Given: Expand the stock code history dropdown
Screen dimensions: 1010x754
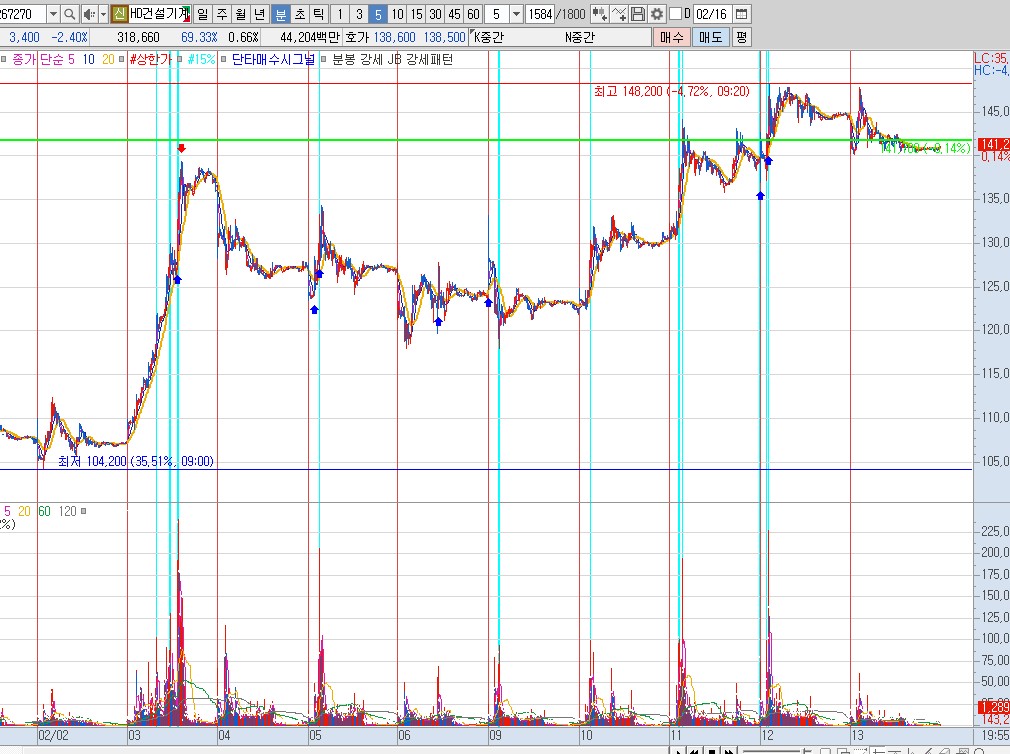Looking at the screenshot, I should pos(53,14).
